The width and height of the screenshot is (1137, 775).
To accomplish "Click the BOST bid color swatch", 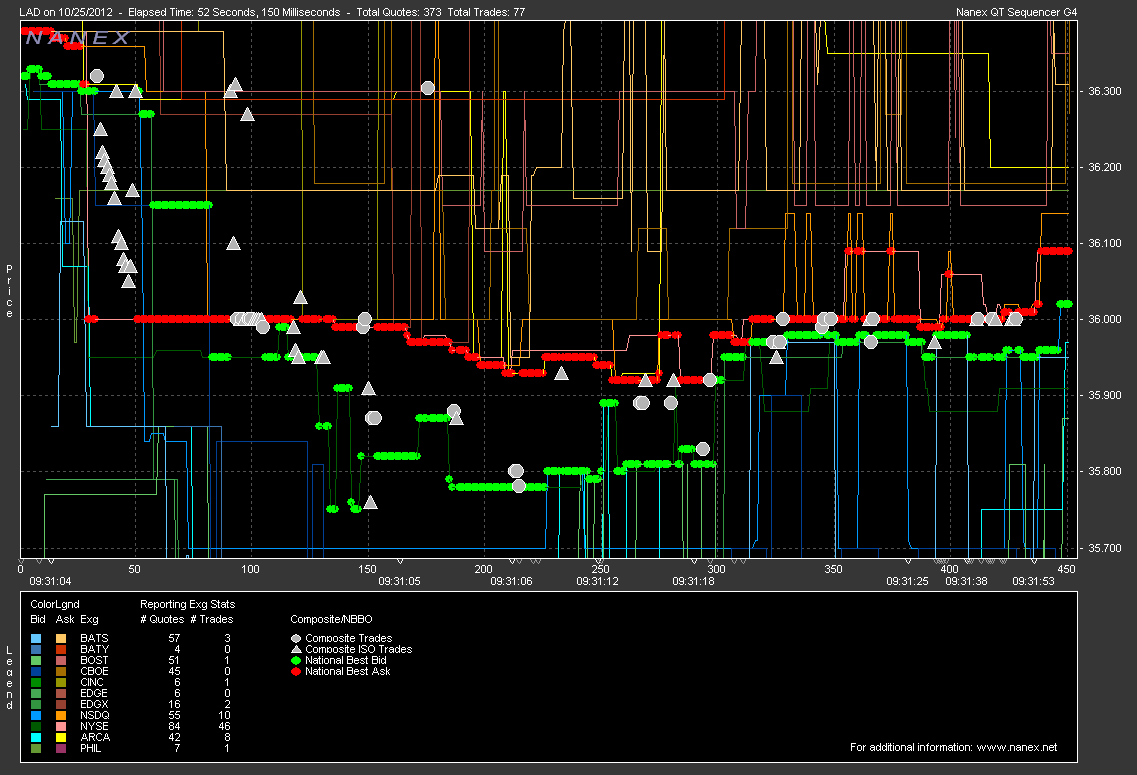I will [x=36, y=660].
